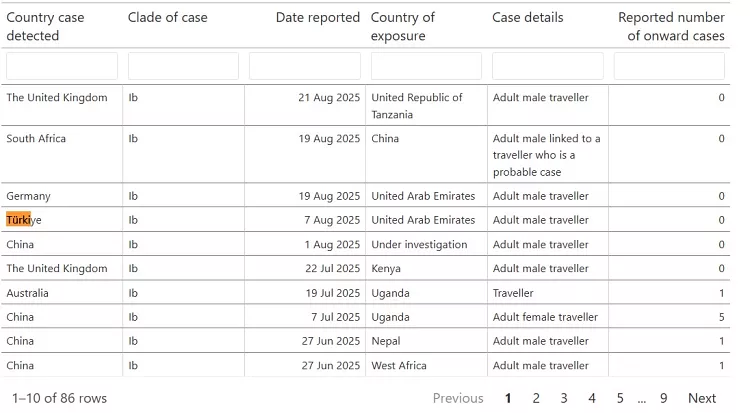The height and width of the screenshot is (413, 750).
Task: Focus the Country of exposure filter box
Action: (x=426, y=66)
